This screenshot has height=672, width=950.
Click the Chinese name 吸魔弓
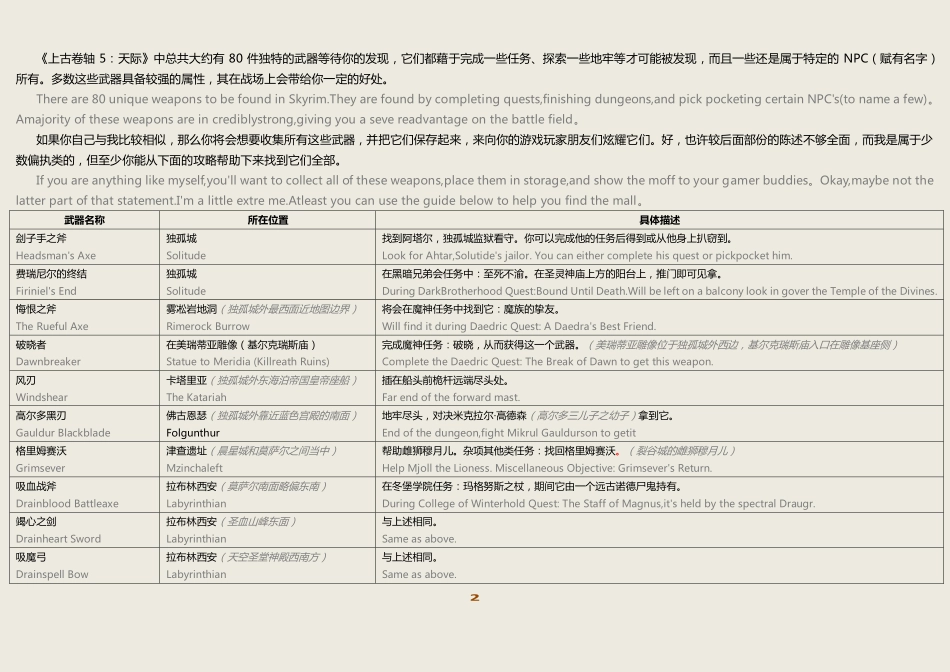click(31, 557)
